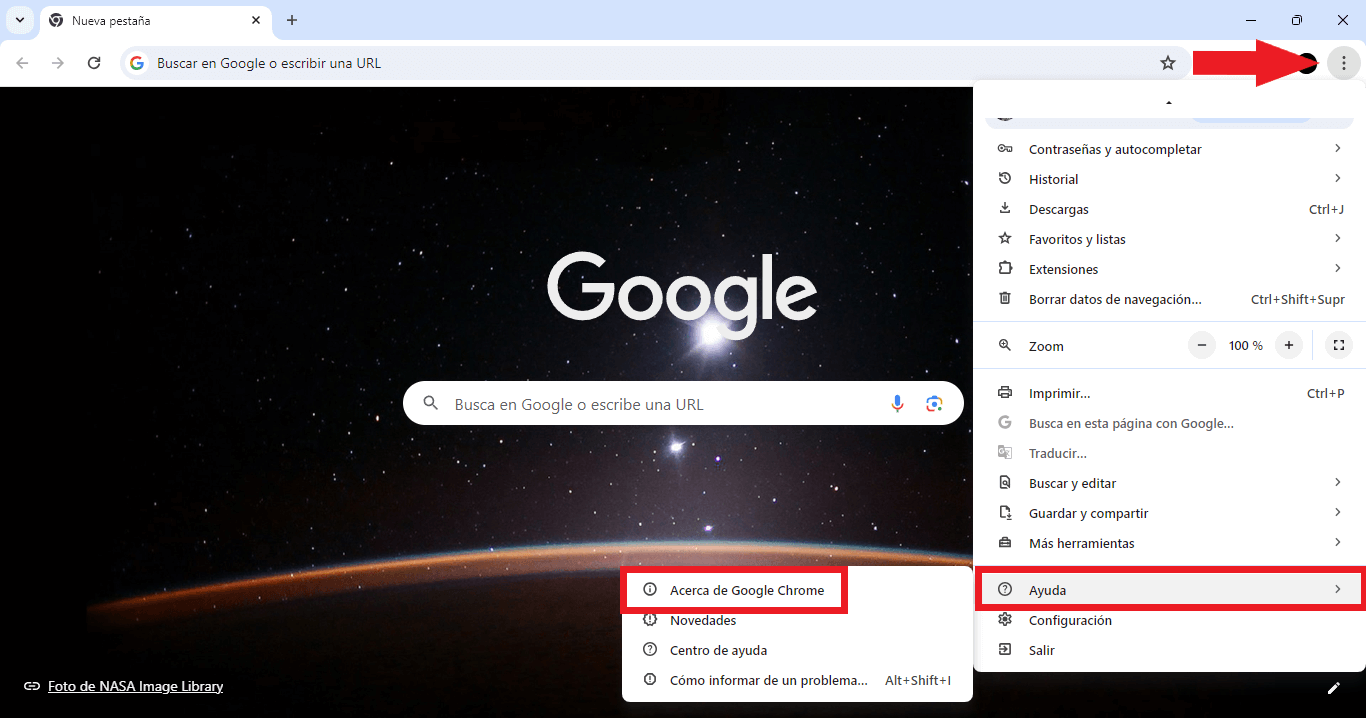Expand the Contraseñas y autocompletar submenu chevron

pyautogui.click(x=1338, y=148)
